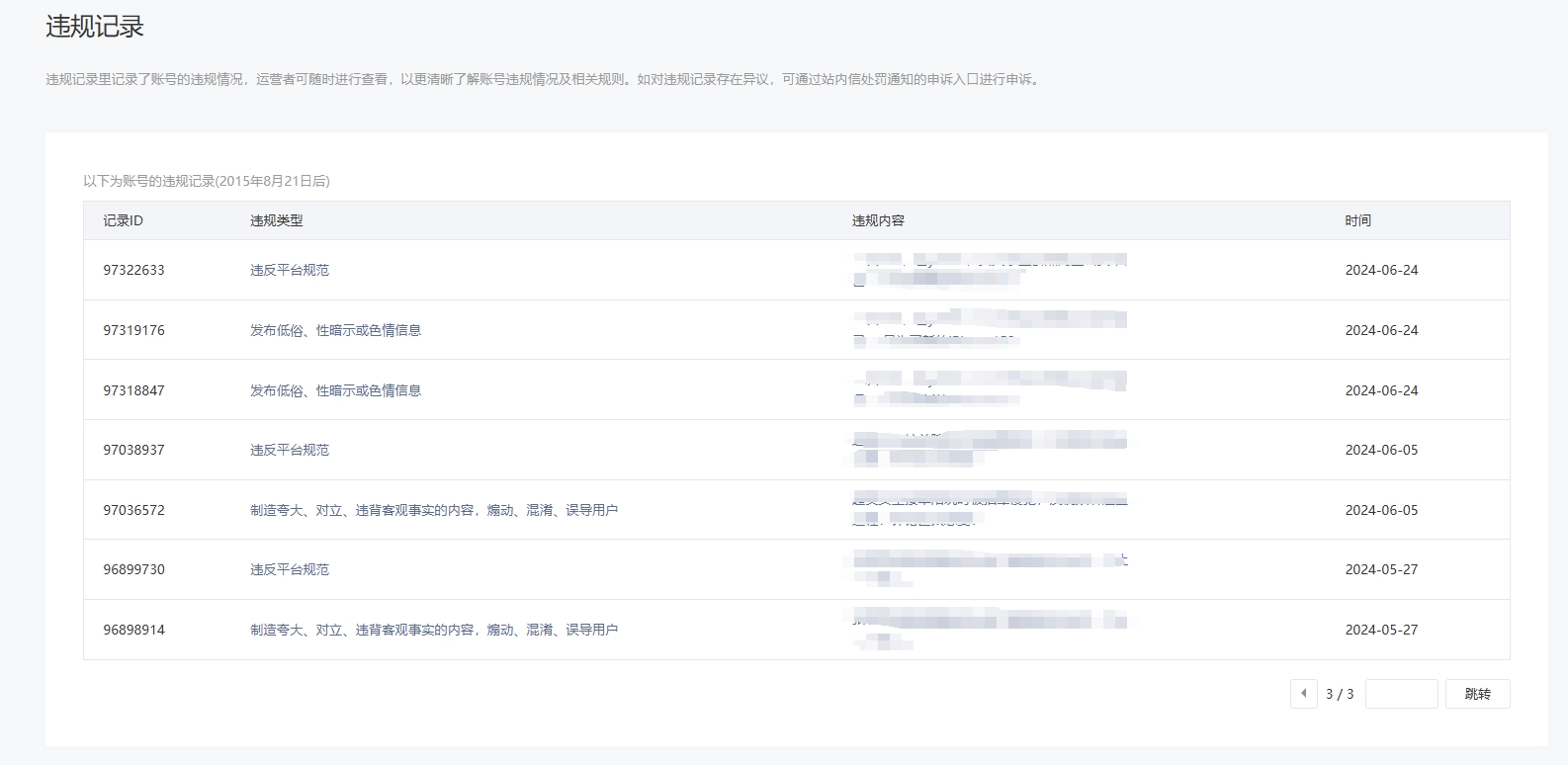Screen dimensions: 1568x765
Task: Click the 2024-06-05 date for record 97038937
Action: [x=1381, y=450]
